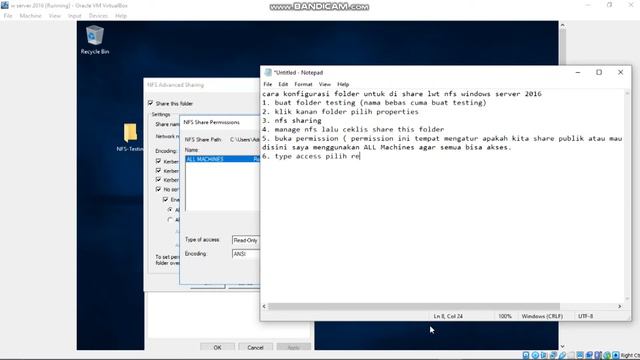The image size is (640, 360).
Task: Open the Notepad Help menu
Action: point(343,84)
